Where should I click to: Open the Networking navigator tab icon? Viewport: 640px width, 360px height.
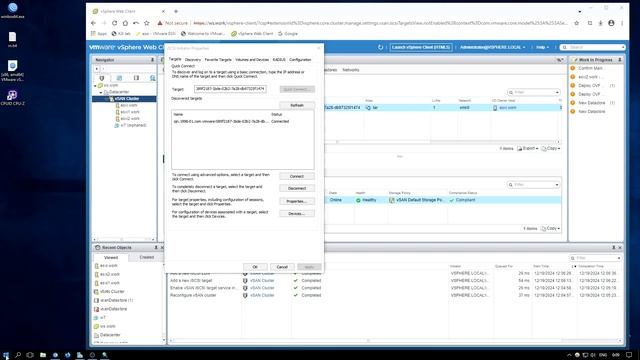click(x=153, y=78)
